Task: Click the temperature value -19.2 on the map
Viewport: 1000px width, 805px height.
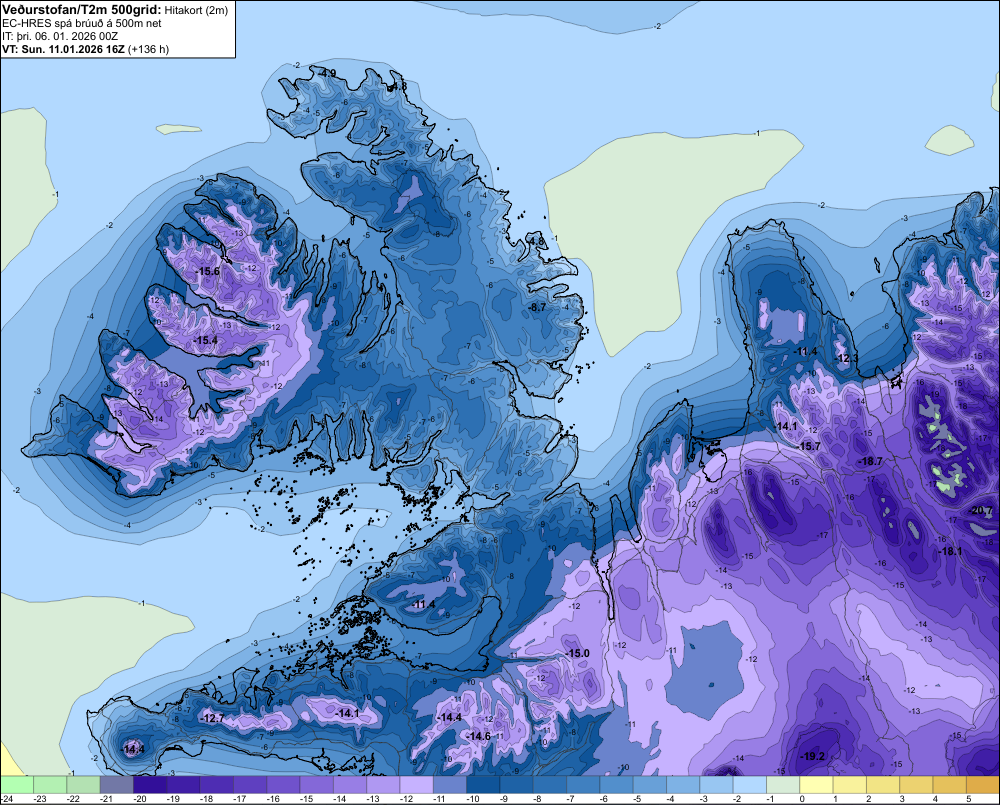Action: (812, 757)
